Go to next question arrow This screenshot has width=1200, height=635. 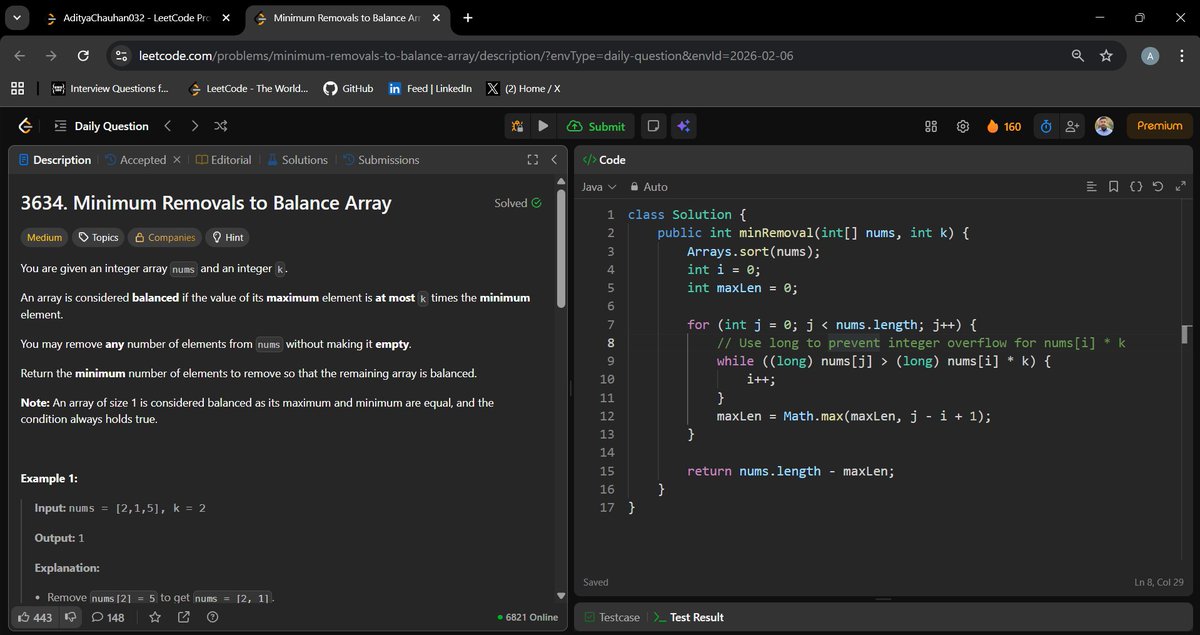[194, 126]
